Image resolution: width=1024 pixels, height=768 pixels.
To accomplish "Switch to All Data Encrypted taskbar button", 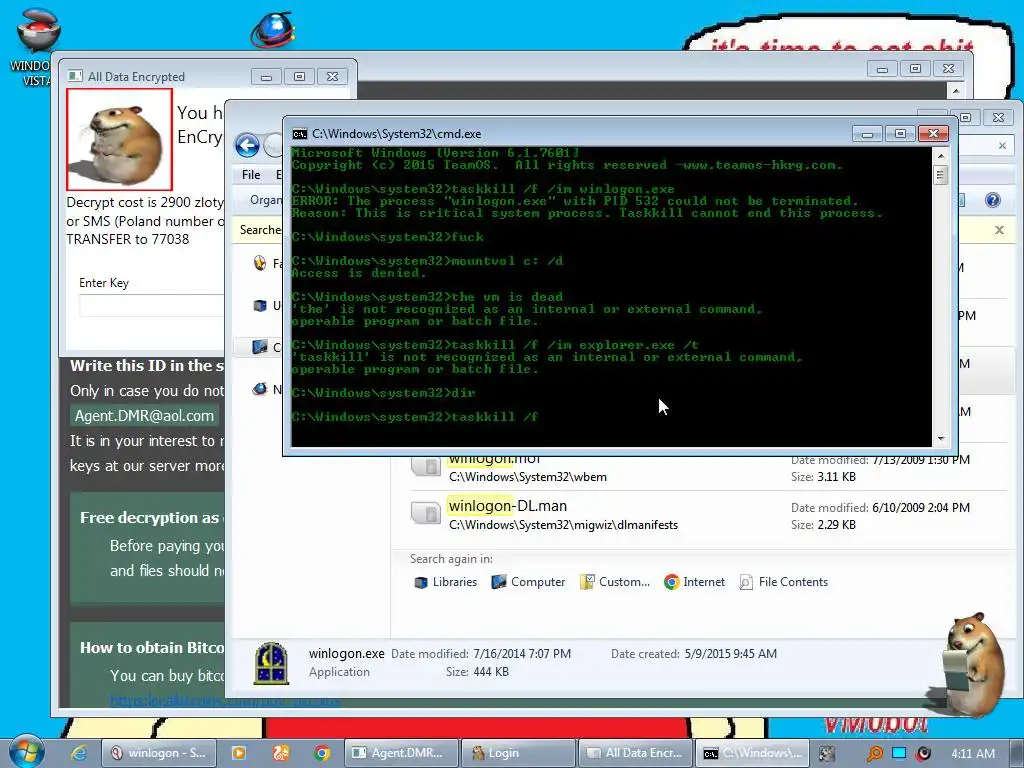I will click(x=635, y=753).
